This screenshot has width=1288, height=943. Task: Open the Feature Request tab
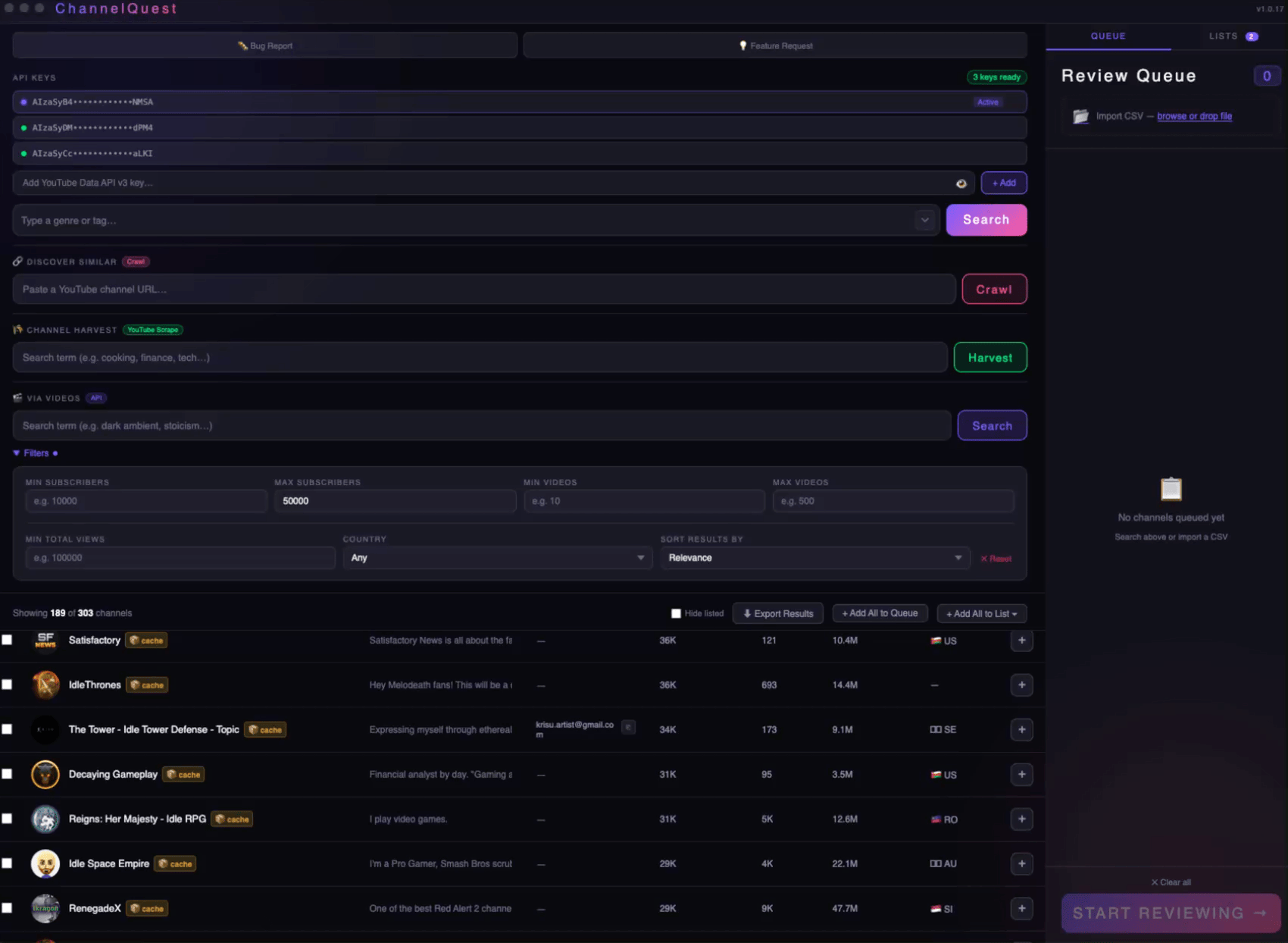pos(775,45)
